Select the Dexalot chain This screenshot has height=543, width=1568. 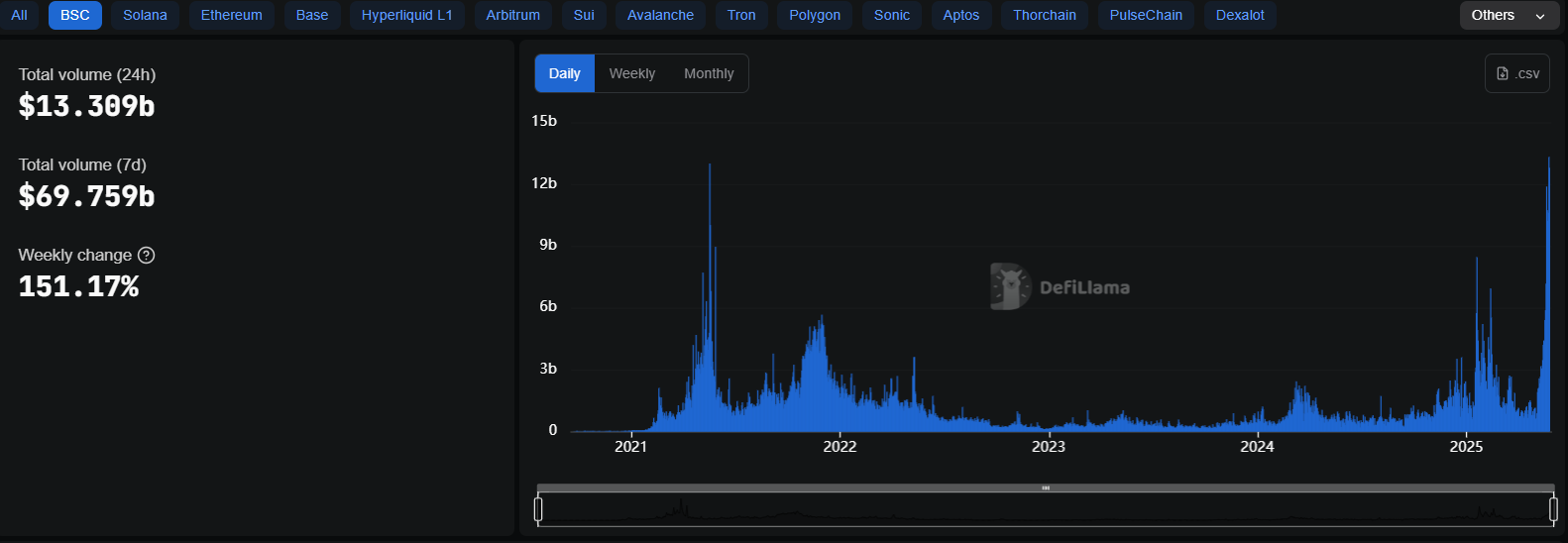[x=1240, y=15]
